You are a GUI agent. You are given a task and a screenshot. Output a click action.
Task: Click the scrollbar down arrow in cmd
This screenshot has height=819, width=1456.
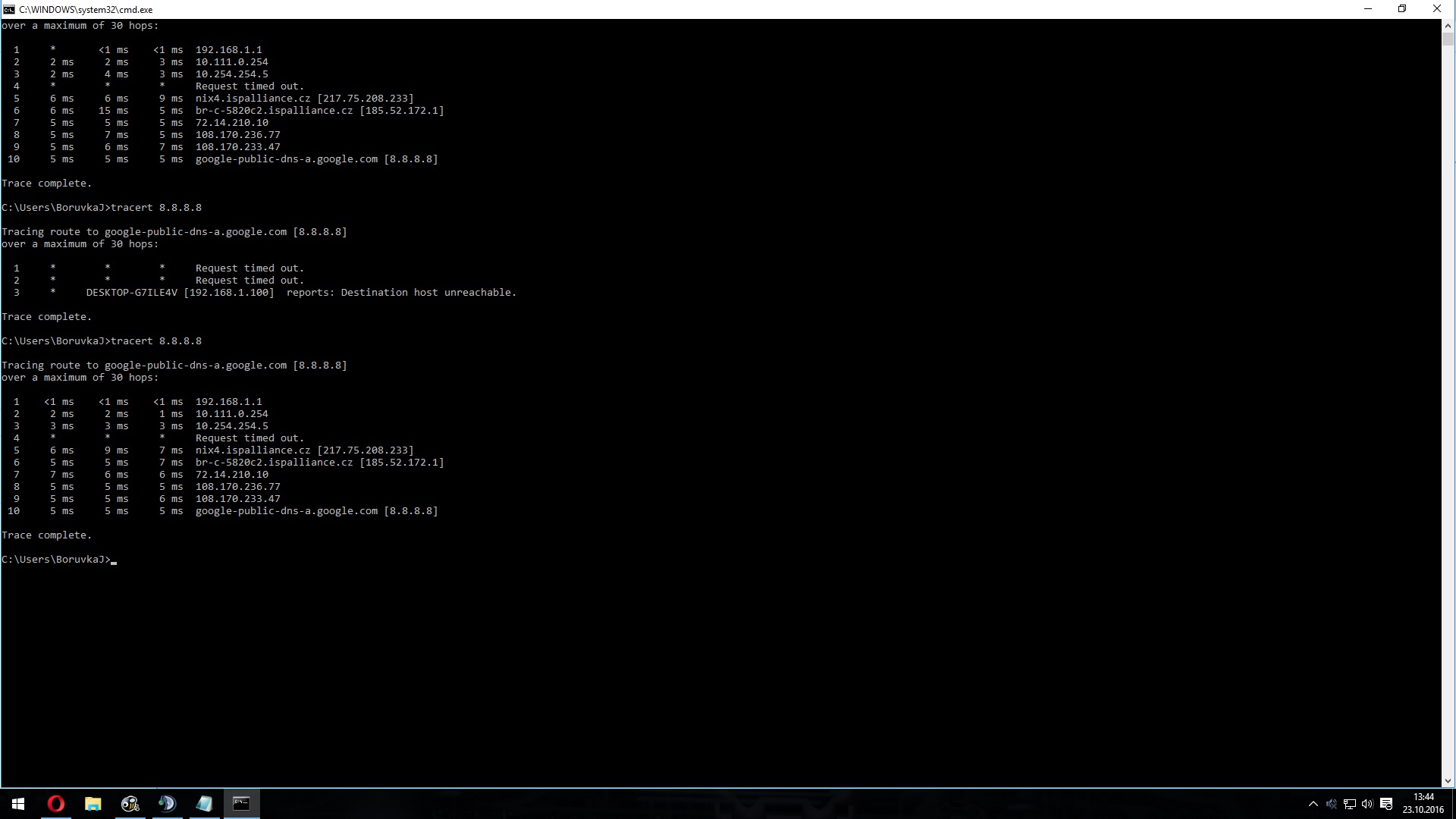point(1448,781)
